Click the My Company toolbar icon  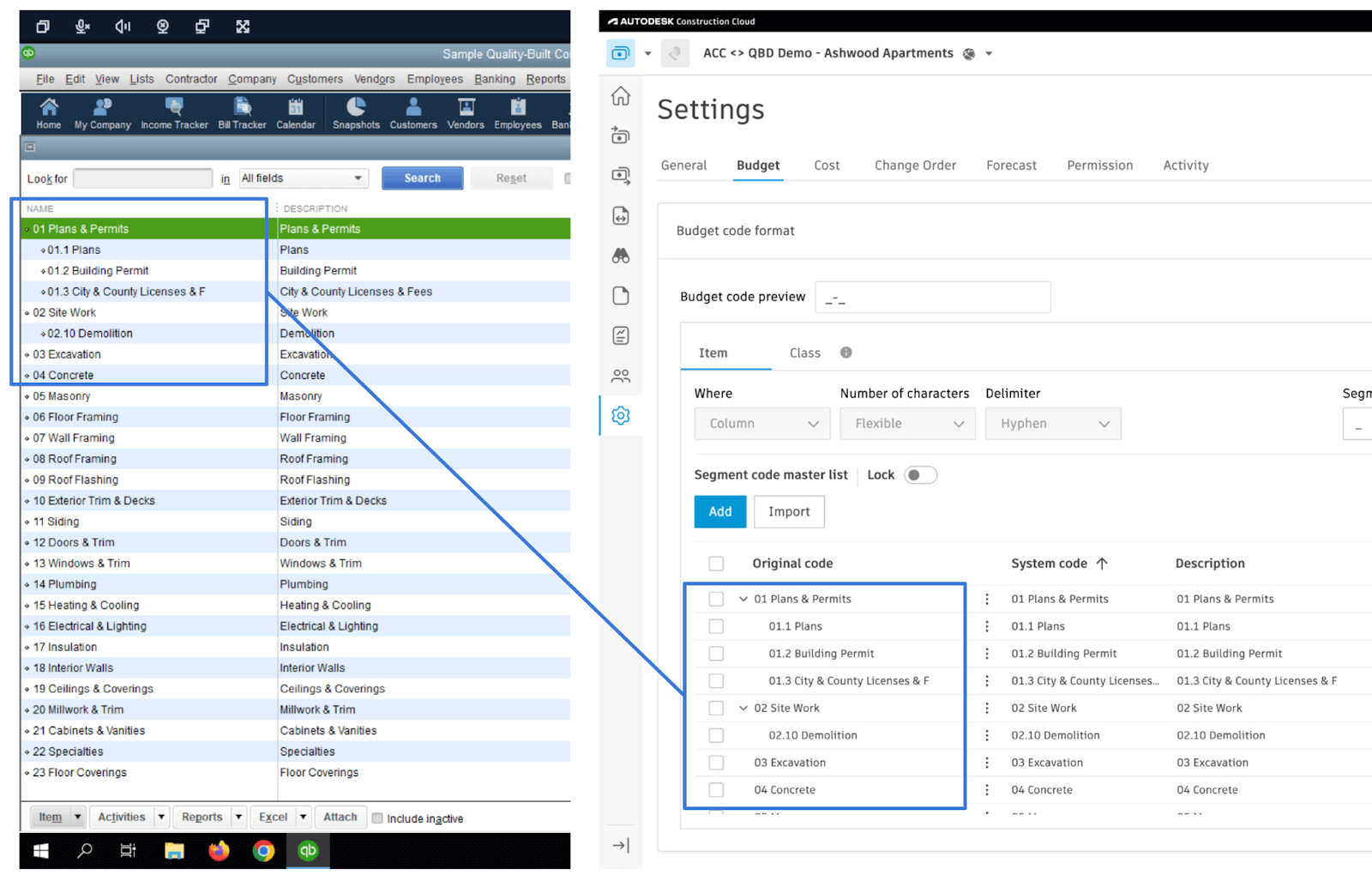point(102,112)
